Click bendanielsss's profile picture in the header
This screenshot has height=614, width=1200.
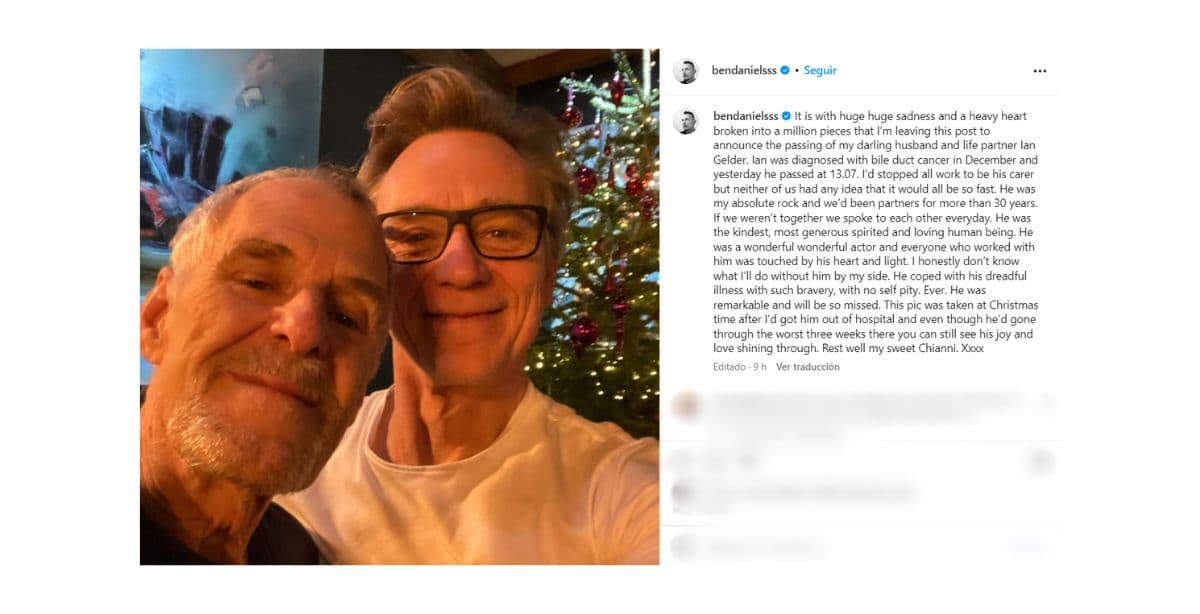point(686,70)
